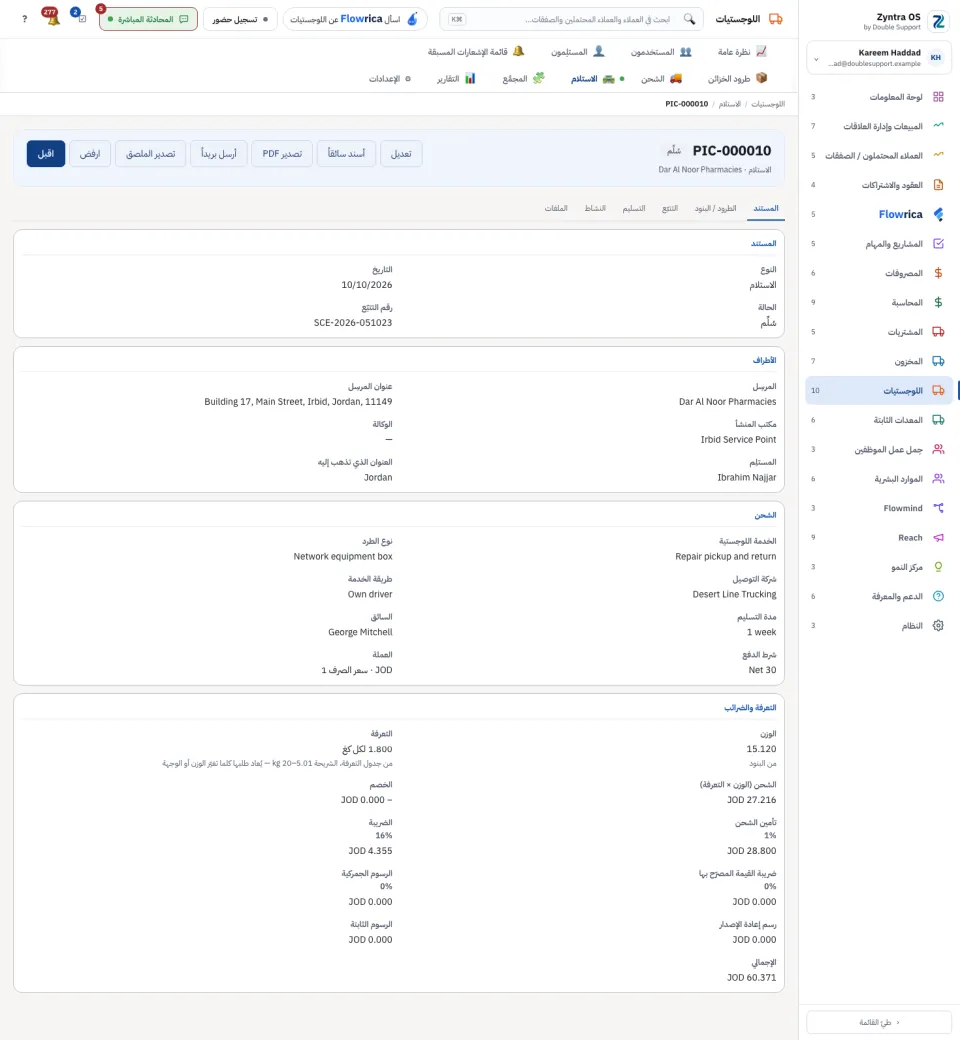Click the search magnifier icon
Viewport: 960px width, 1040px height.
(689, 19)
